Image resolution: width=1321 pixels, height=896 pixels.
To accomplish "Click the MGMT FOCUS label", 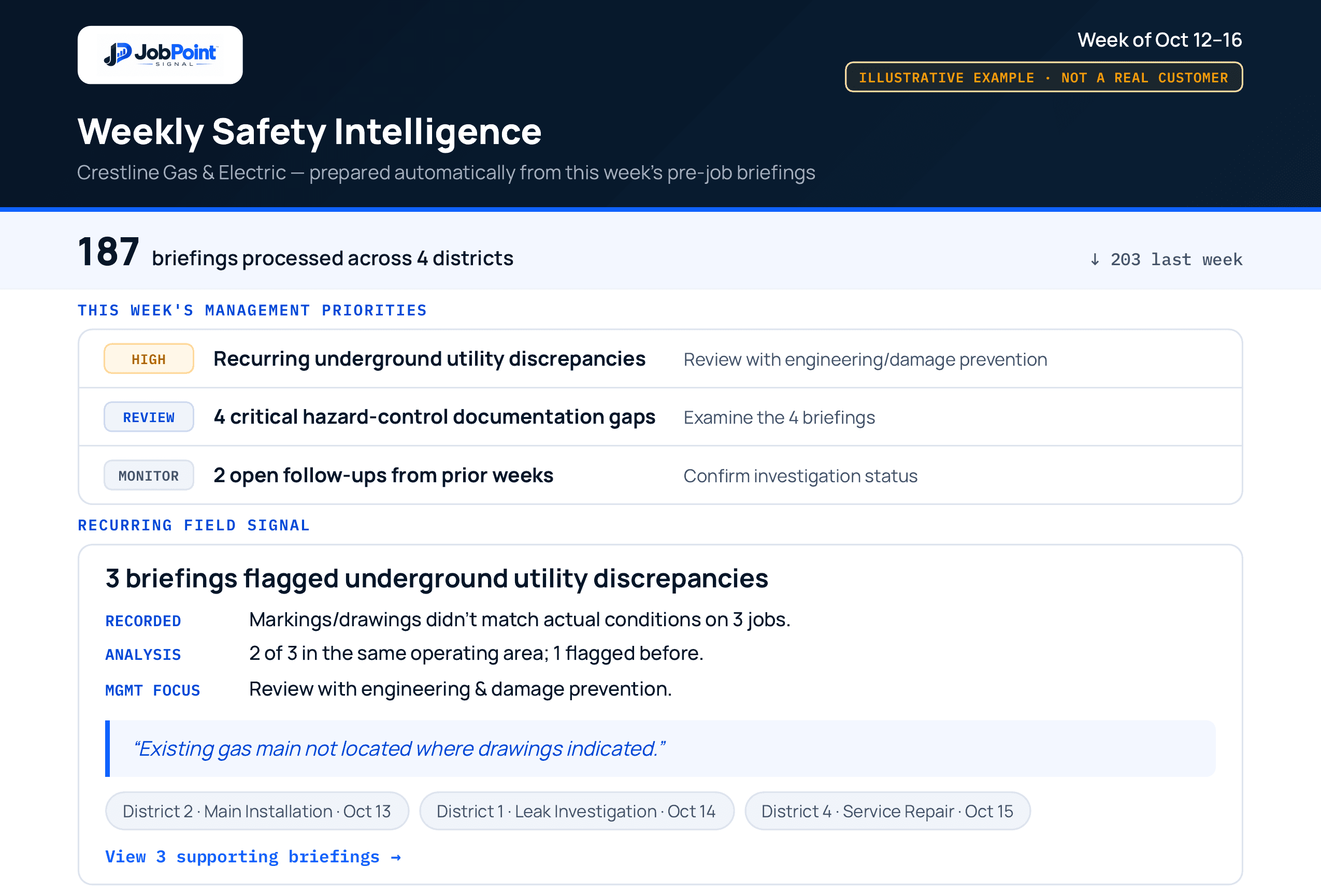I will [152, 690].
